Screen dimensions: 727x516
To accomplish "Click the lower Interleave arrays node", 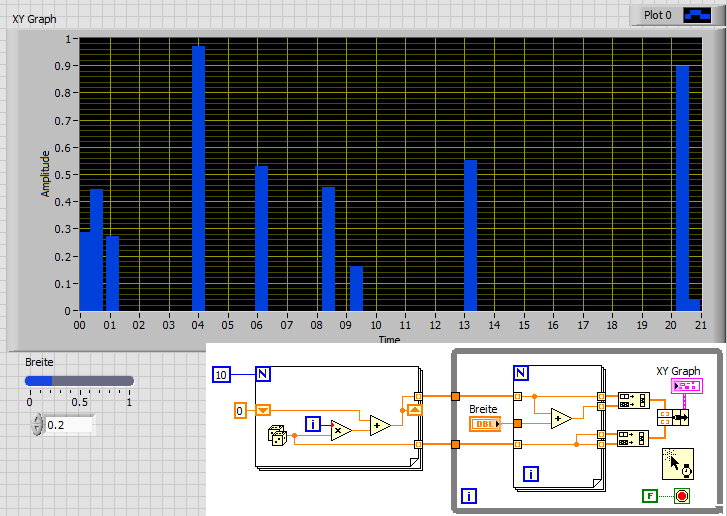I will click(x=633, y=438).
